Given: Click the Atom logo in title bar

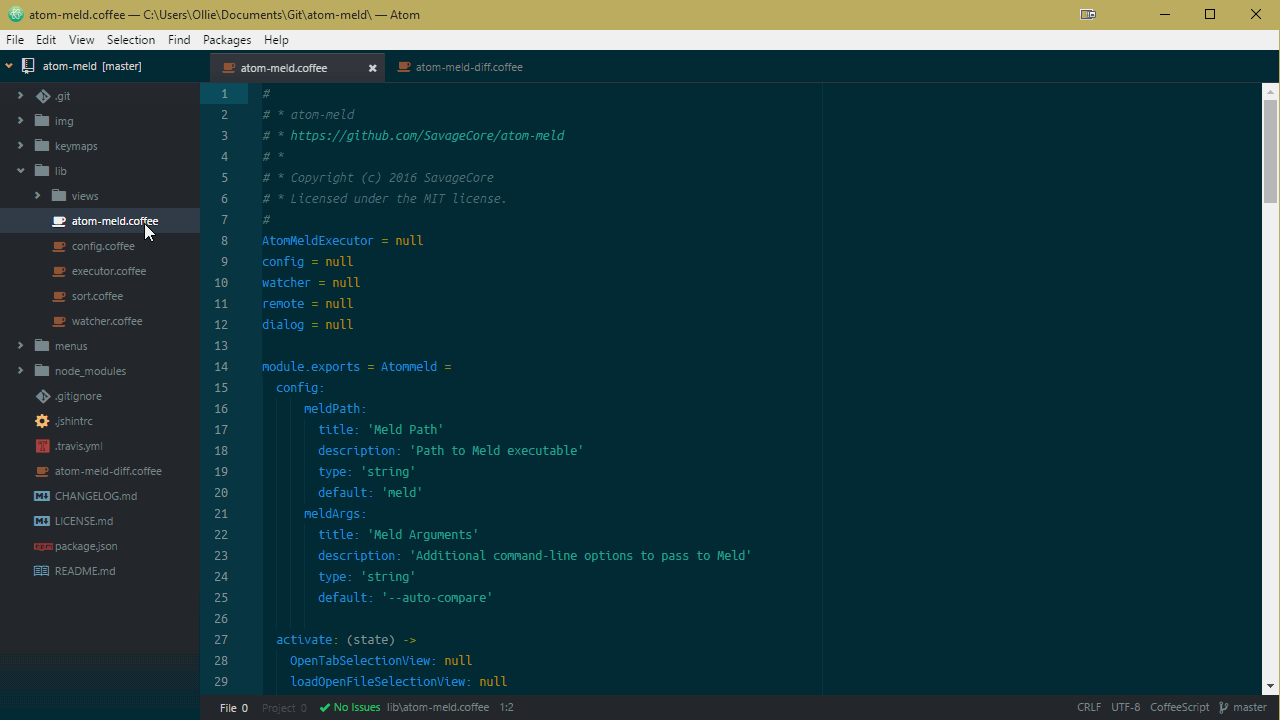Looking at the screenshot, I should click(15, 15).
